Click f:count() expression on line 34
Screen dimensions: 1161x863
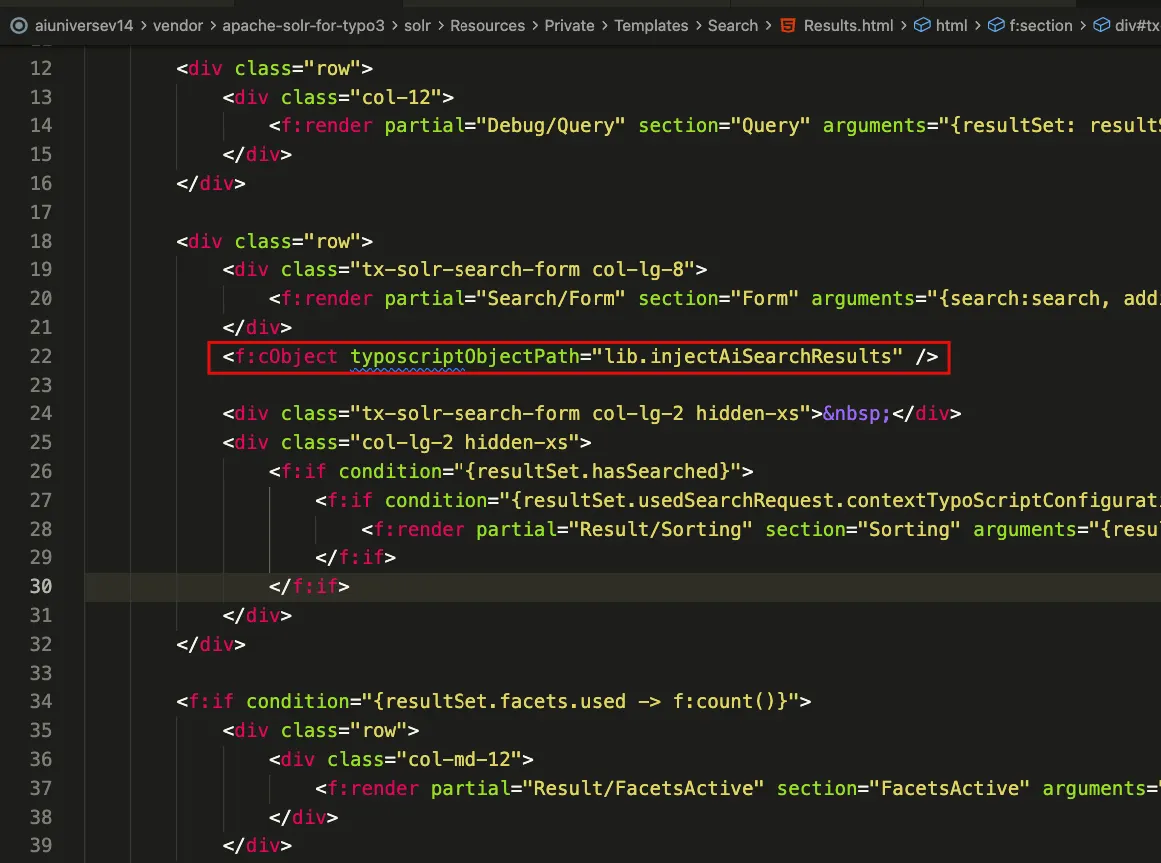tap(723, 702)
